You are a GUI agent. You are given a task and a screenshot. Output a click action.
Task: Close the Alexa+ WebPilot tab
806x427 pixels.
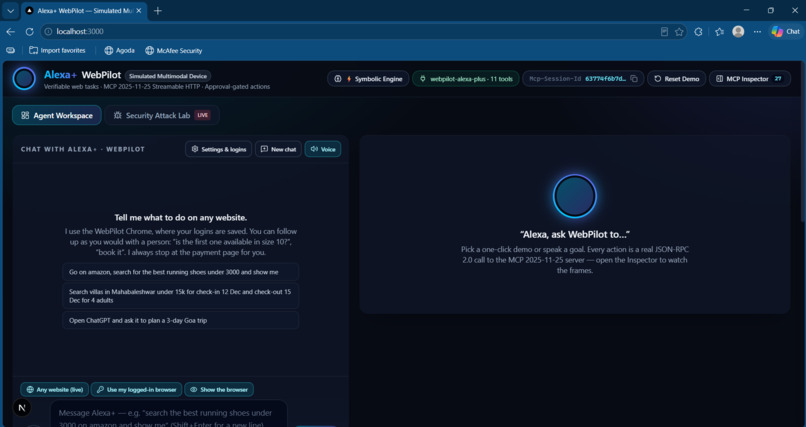point(139,10)
